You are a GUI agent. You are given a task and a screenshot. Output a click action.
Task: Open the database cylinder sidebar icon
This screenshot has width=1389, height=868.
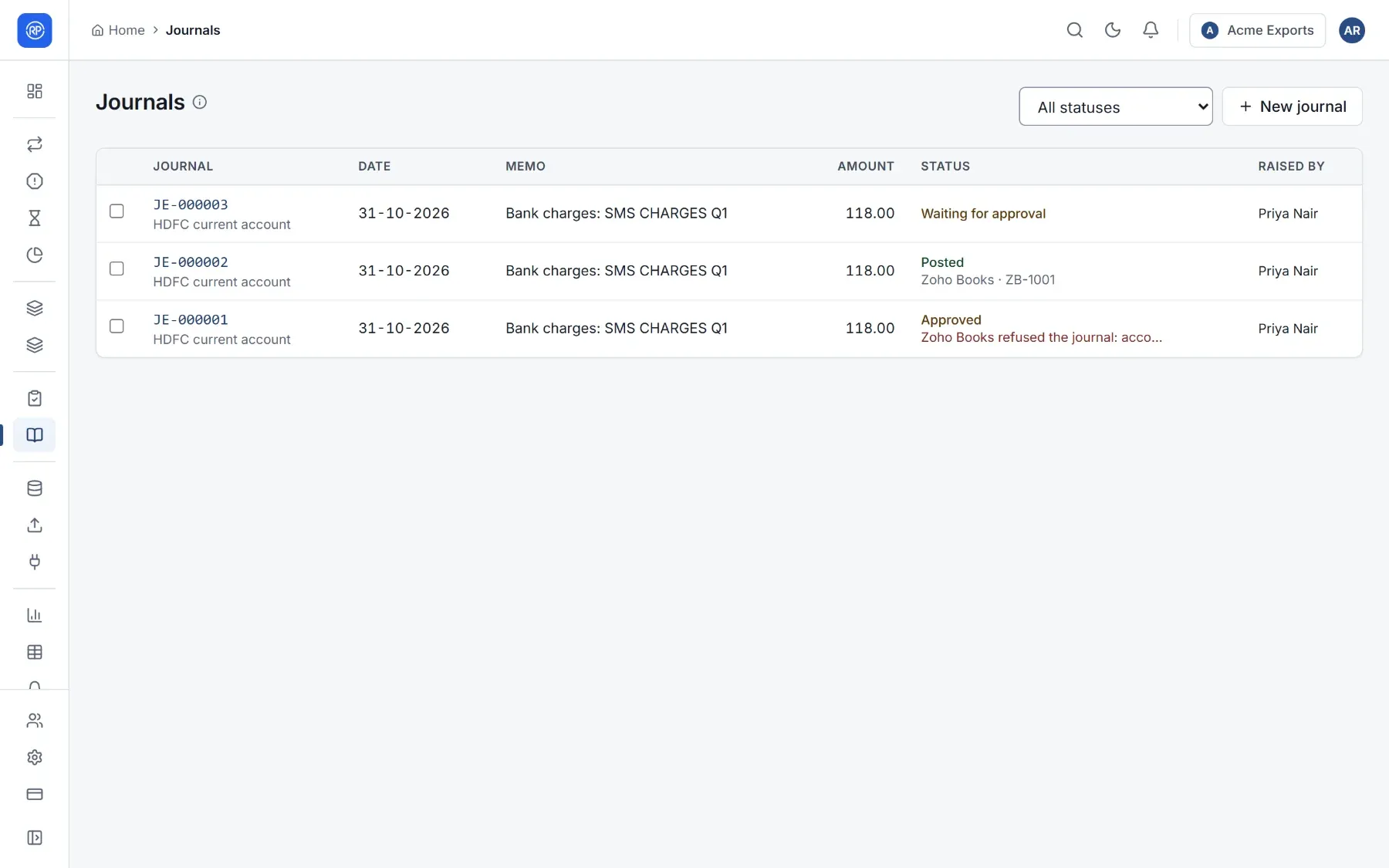[x=35, y=488]
